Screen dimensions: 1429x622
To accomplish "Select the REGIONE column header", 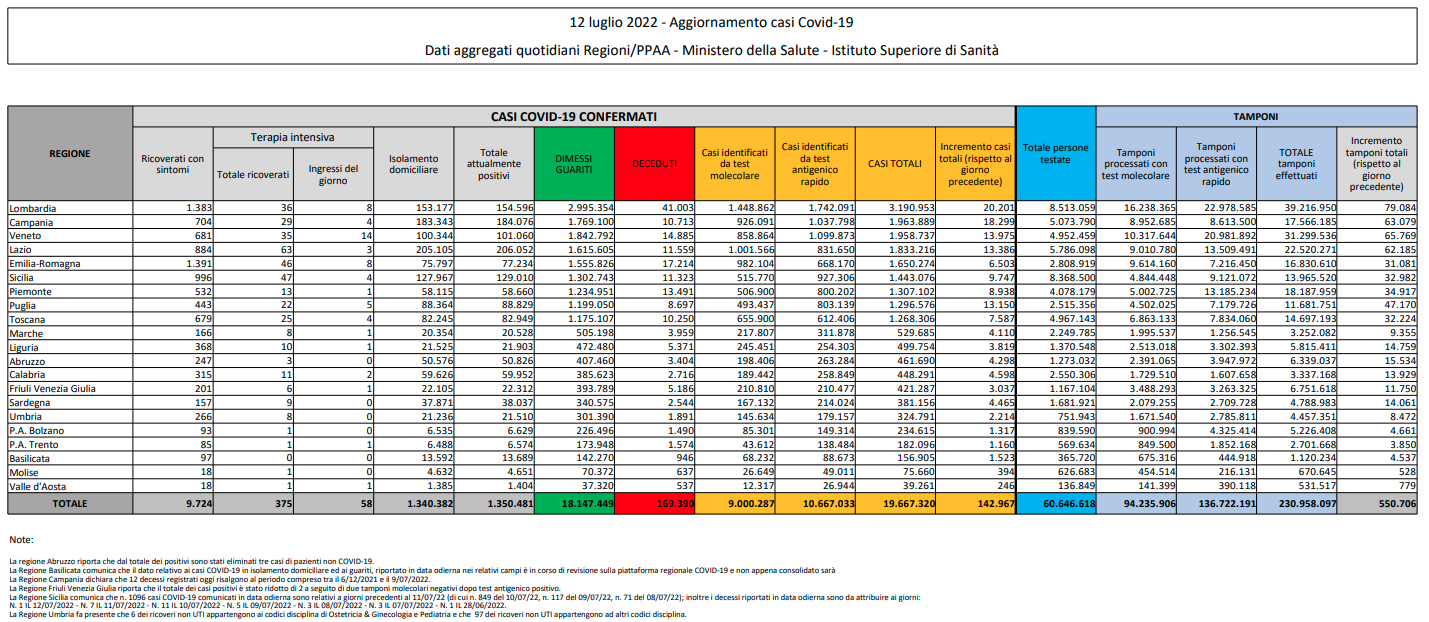I will (70, 153).
